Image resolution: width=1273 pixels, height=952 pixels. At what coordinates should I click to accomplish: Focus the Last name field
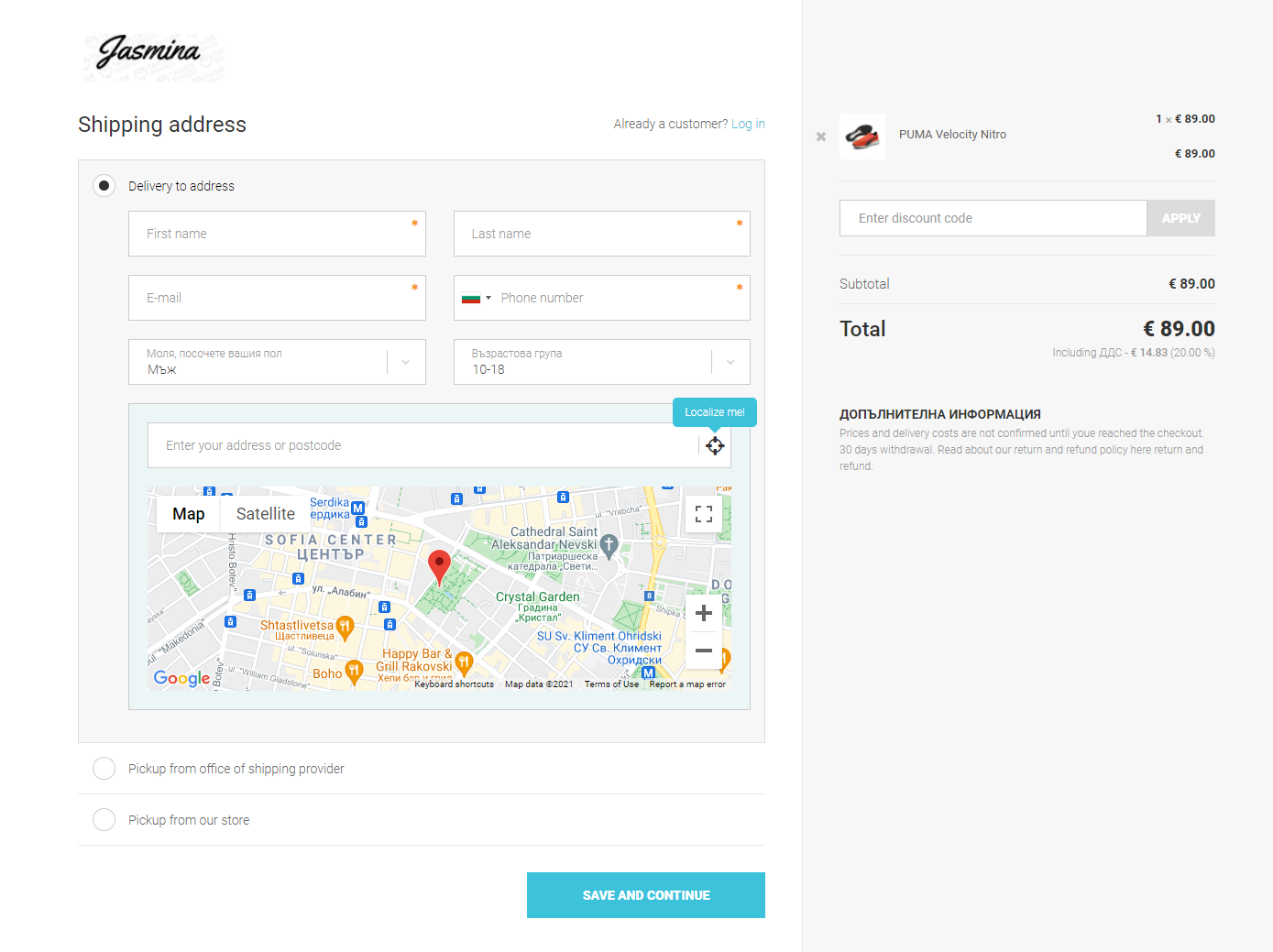[x=602, y=234]
